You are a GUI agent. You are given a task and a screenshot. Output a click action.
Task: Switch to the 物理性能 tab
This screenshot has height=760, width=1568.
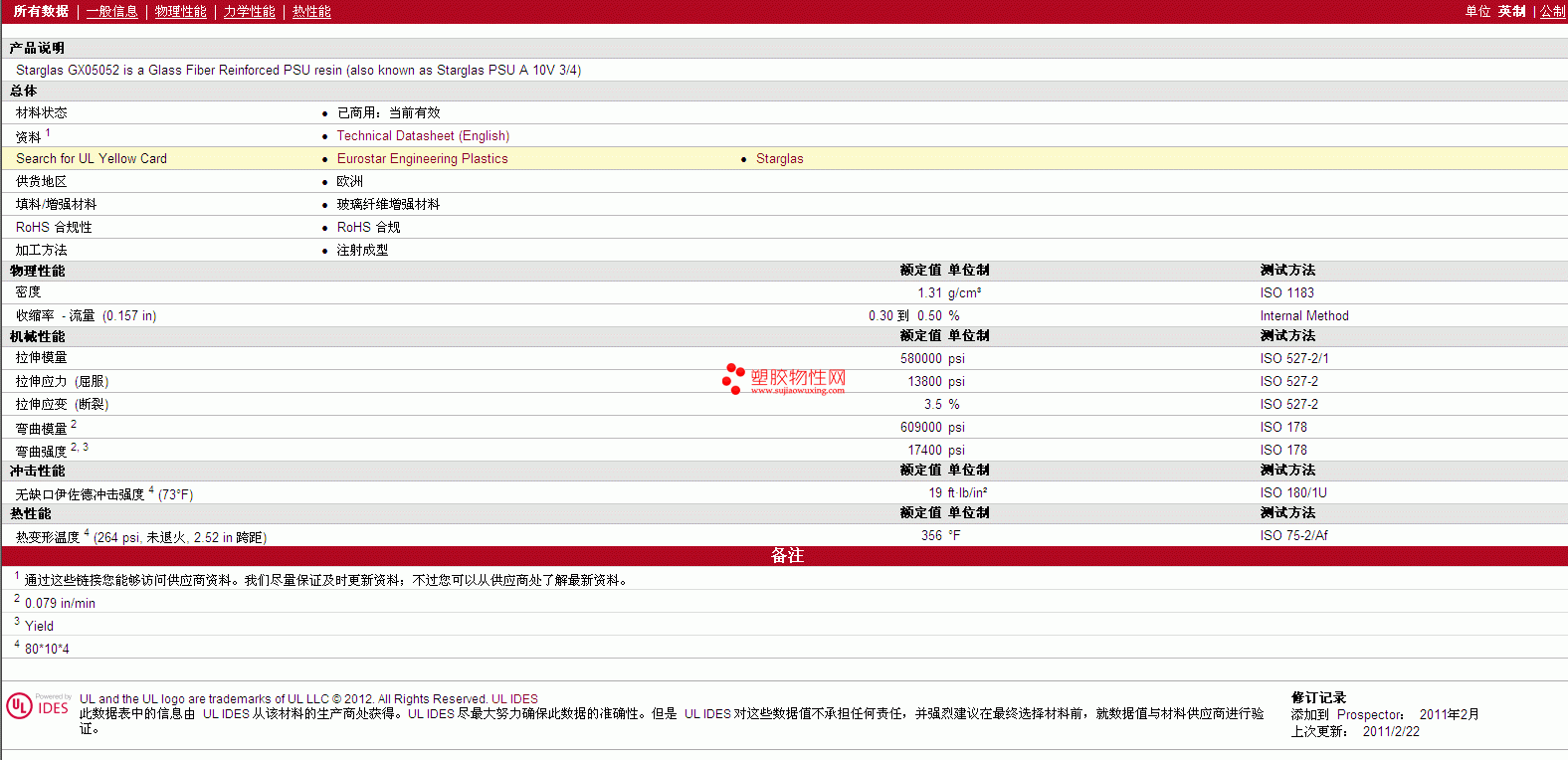[x=181, y=11]
